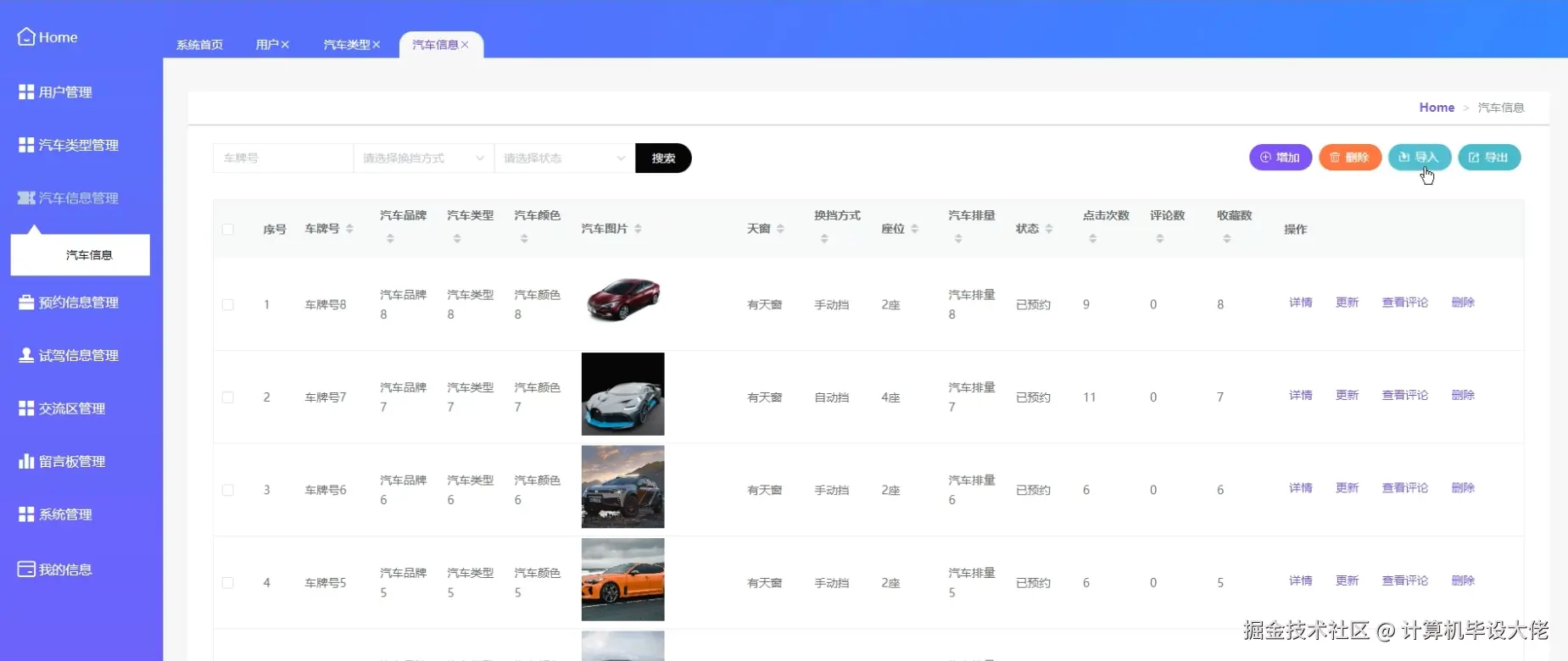Open 预约信息管理 in the sidebar
The image size is (1568, 661).
click(79, 302)
